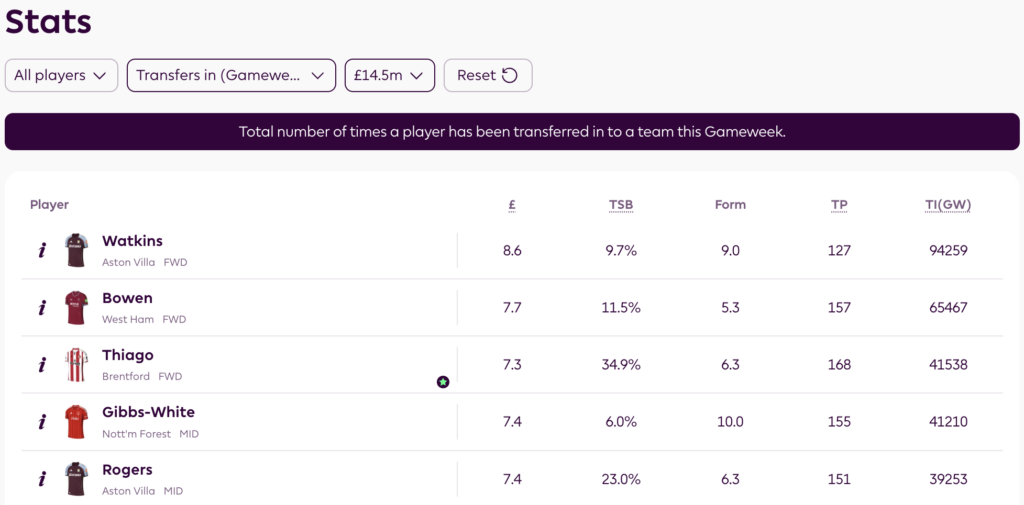
Task: Select the Bowen player name
Action: pos(127,298)
